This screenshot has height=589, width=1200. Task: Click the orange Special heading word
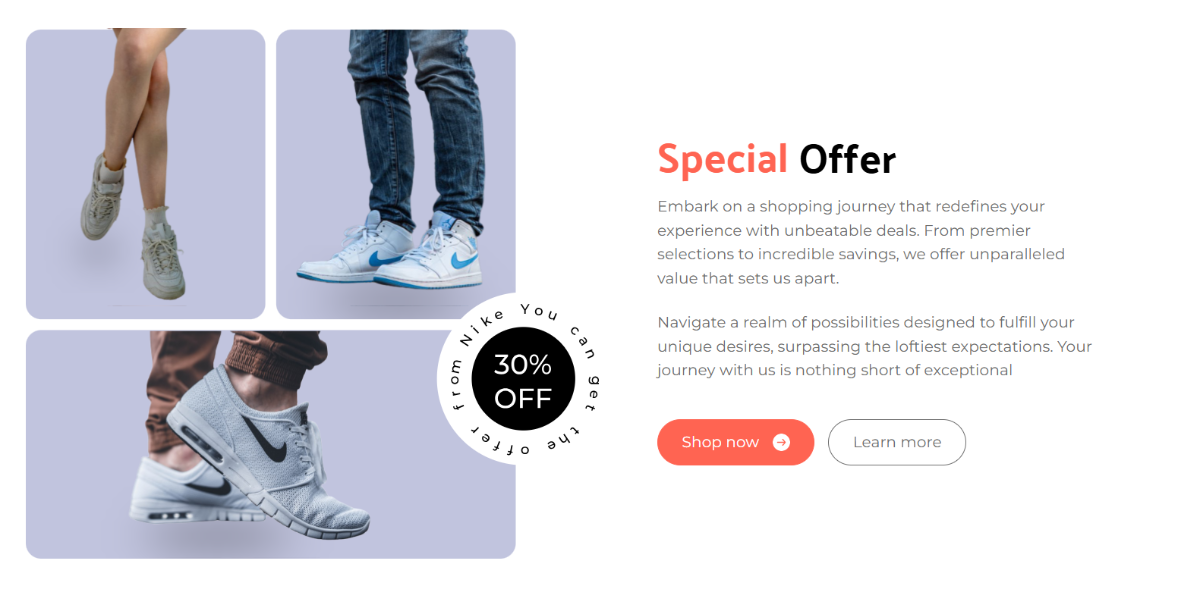[723, 159]
